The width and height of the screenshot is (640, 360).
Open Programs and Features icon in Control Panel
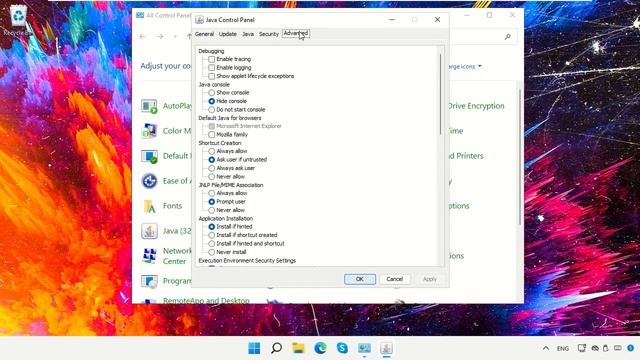tap(149, 281)
